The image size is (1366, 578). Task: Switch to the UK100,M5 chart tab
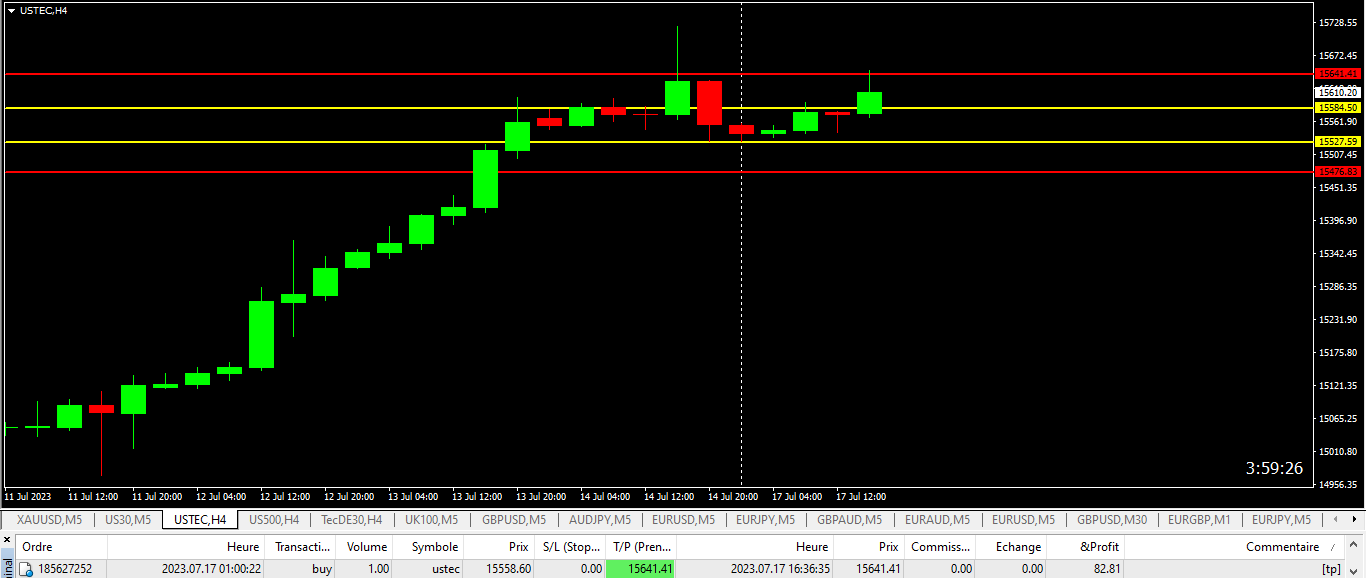[x=431, y=520]
